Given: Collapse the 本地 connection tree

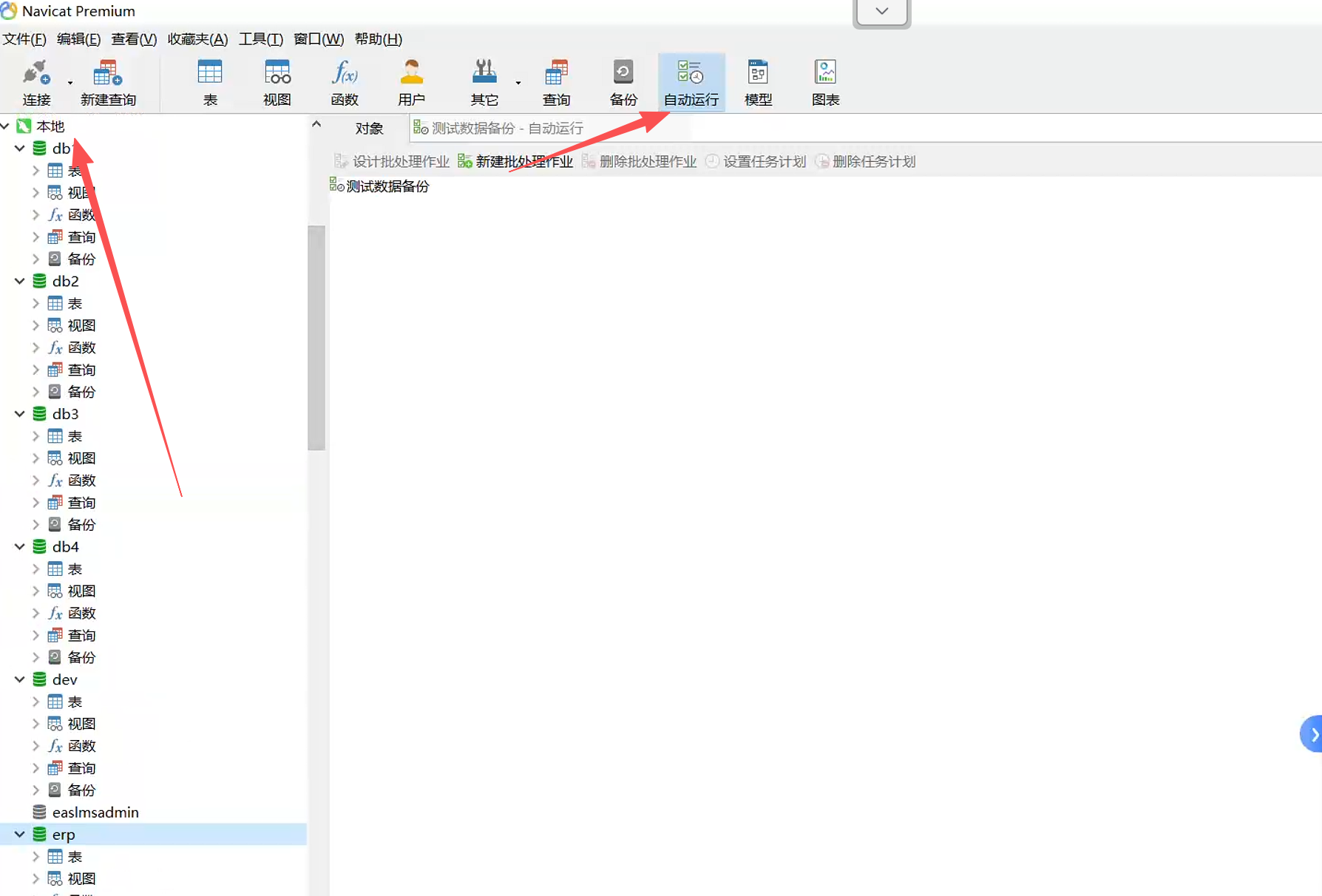Looking at the screenshot, I should 5,126.
